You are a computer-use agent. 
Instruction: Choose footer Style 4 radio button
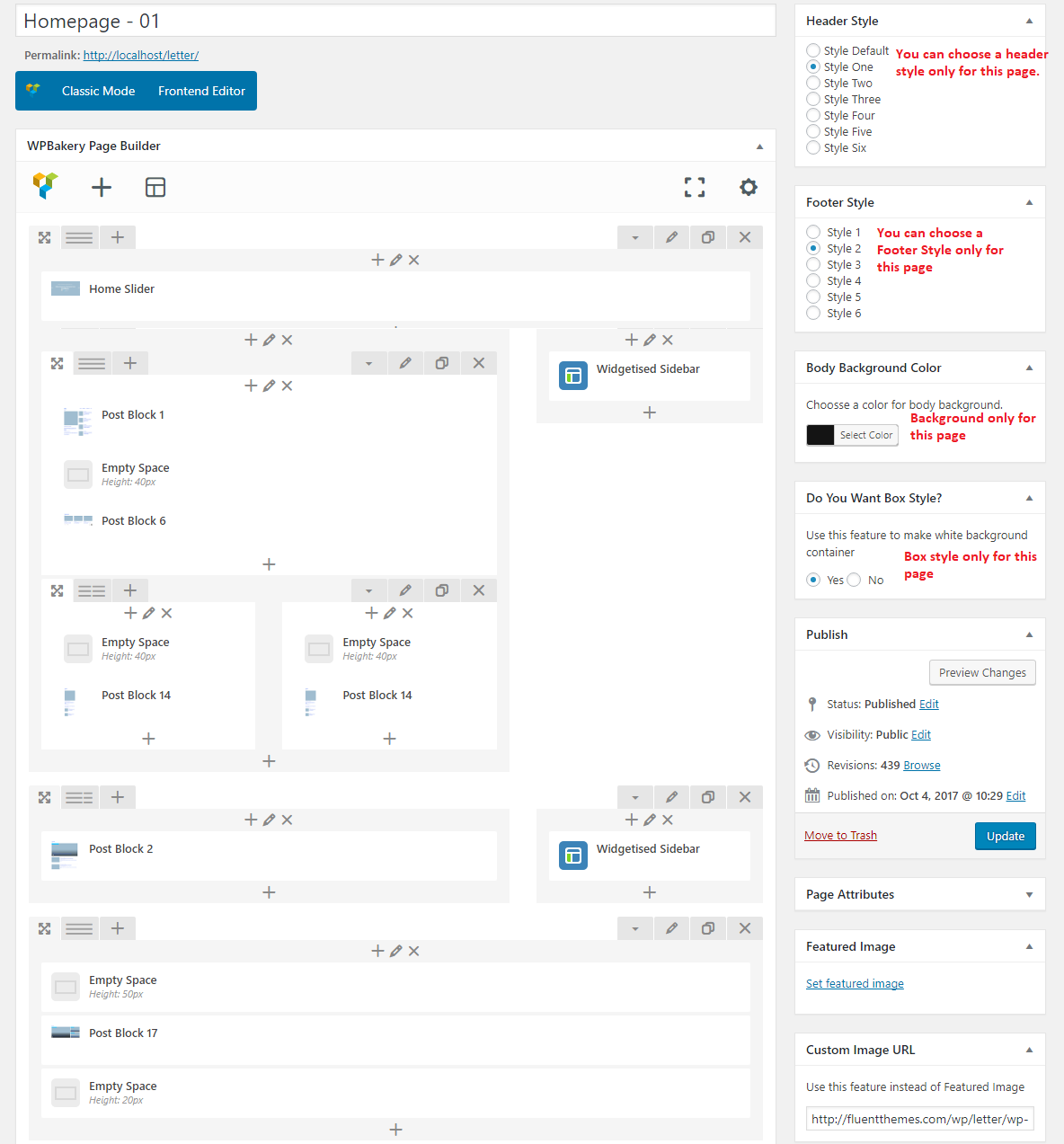(x=813, y=281)
